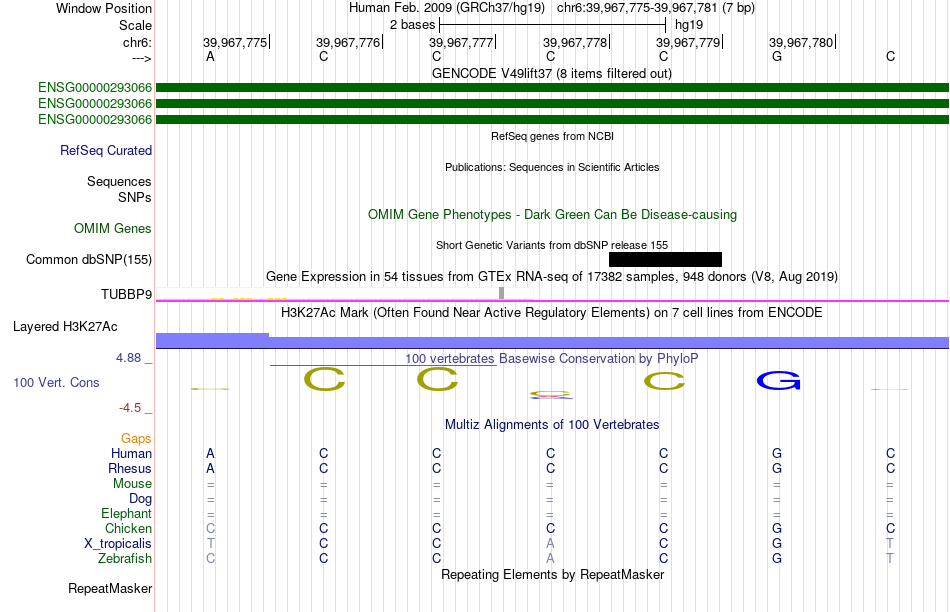The width and height of the screenshot is (950, 612).
Task: Click the Window Position track label
Action: click(104, 8)
